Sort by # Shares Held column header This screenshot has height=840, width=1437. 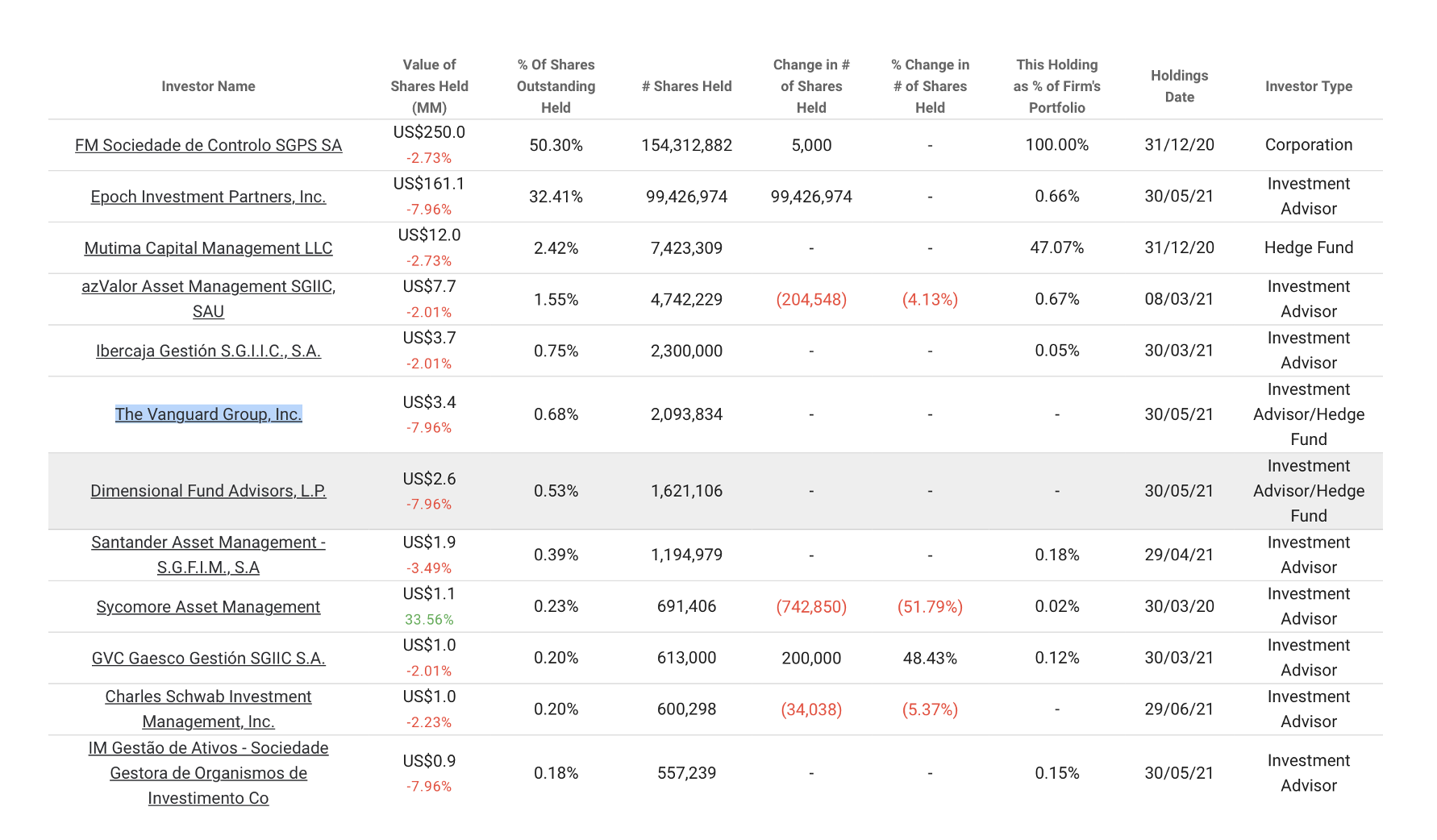click(x=686, y=86)
